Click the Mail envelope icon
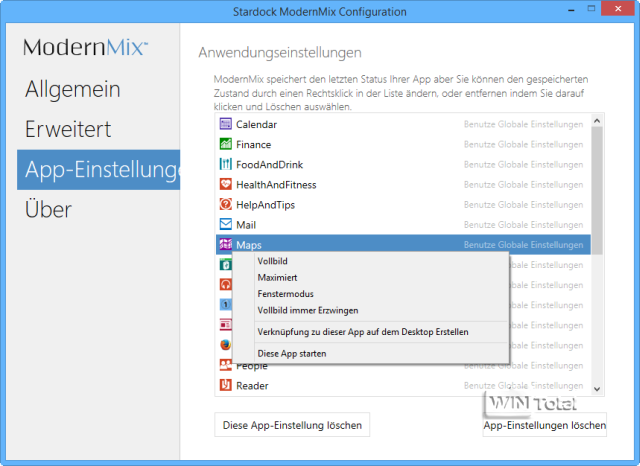640x466 pixels. pyautogui.click(x=225, y=224)
